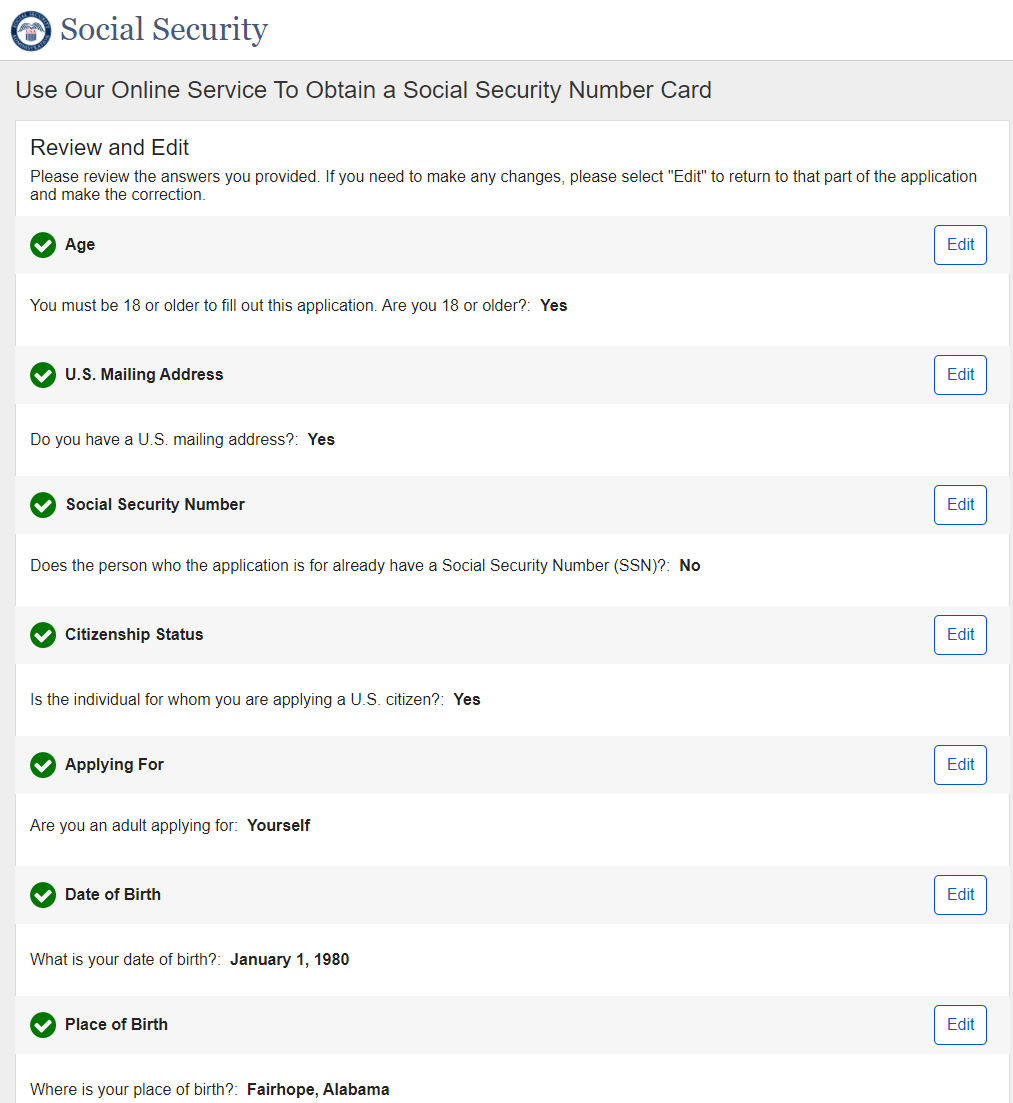Viewport: 1013px width, 1103px height.
Task: Select the Review and Edit heading
Action: 110,148
